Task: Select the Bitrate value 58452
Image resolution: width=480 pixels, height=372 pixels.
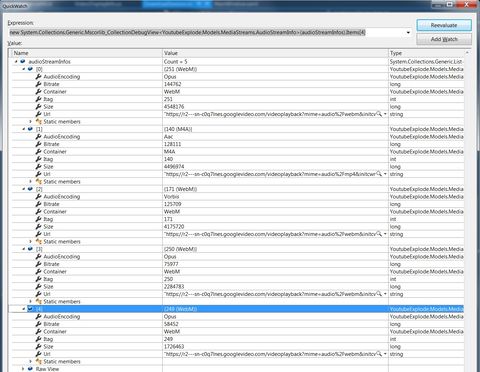Action: (x=171, y=324)
